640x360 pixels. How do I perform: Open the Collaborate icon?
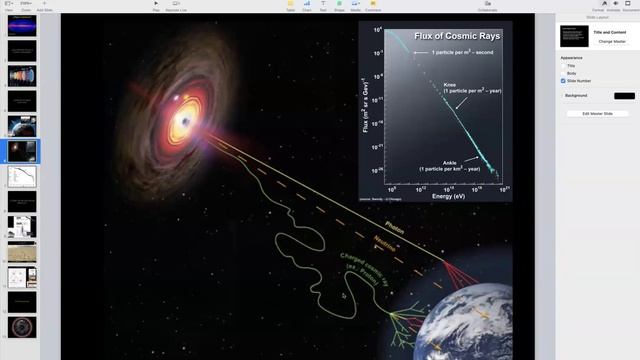click(488, 3)
